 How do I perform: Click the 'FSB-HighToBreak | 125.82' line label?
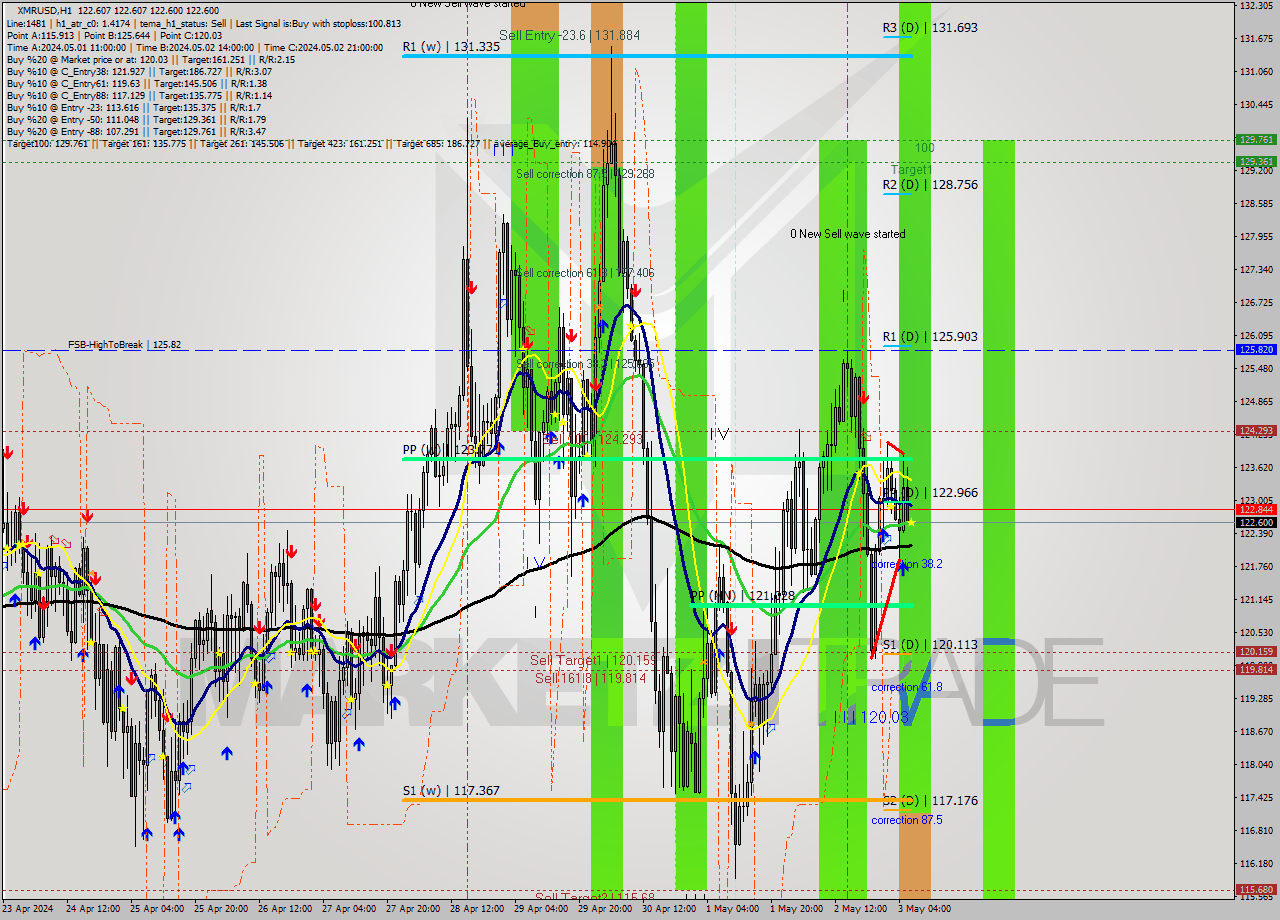(x=125, y=345)
